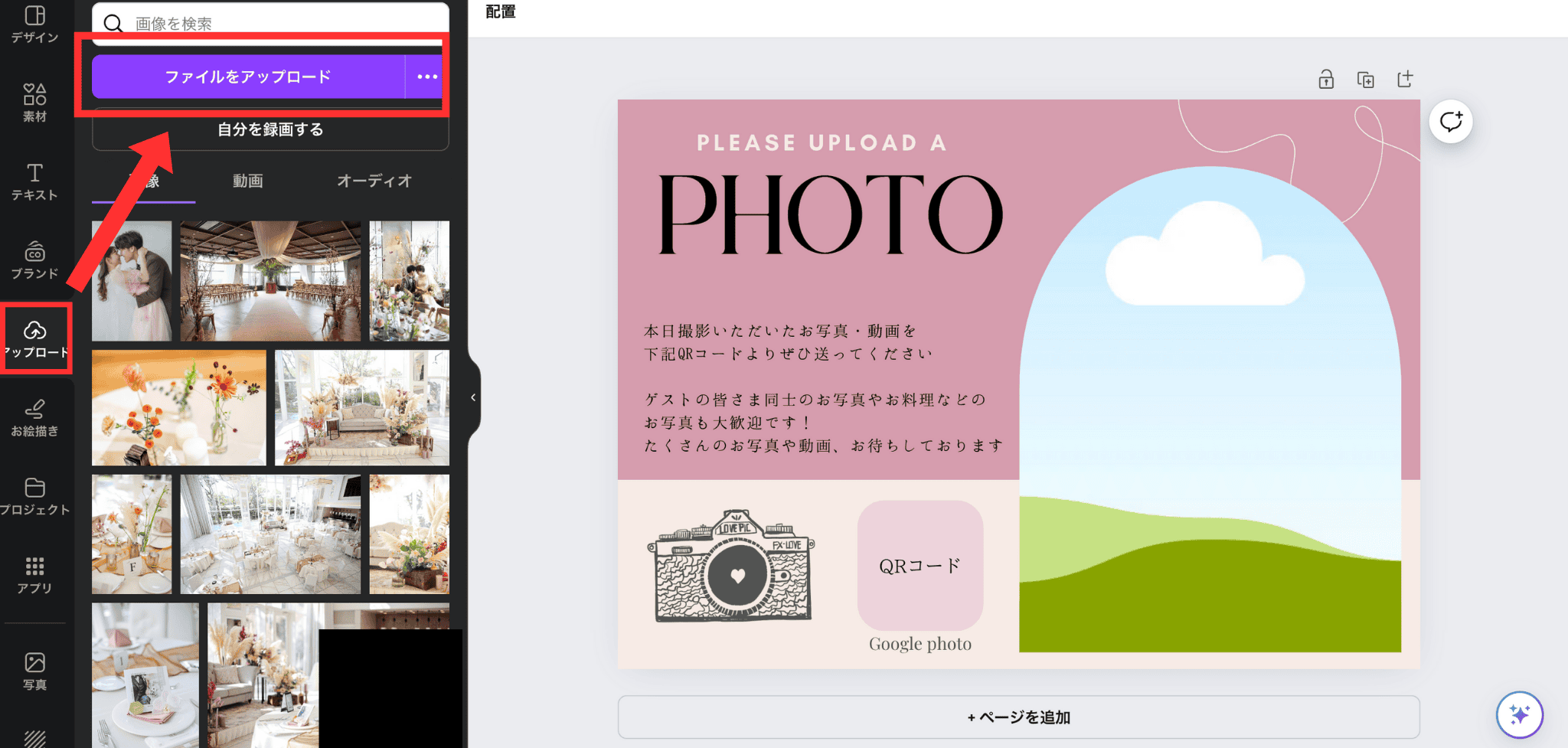Open the アプリ (Apps) grid icon
Viewport: 1568px width, 748px height.
click(x=34, y=575)
